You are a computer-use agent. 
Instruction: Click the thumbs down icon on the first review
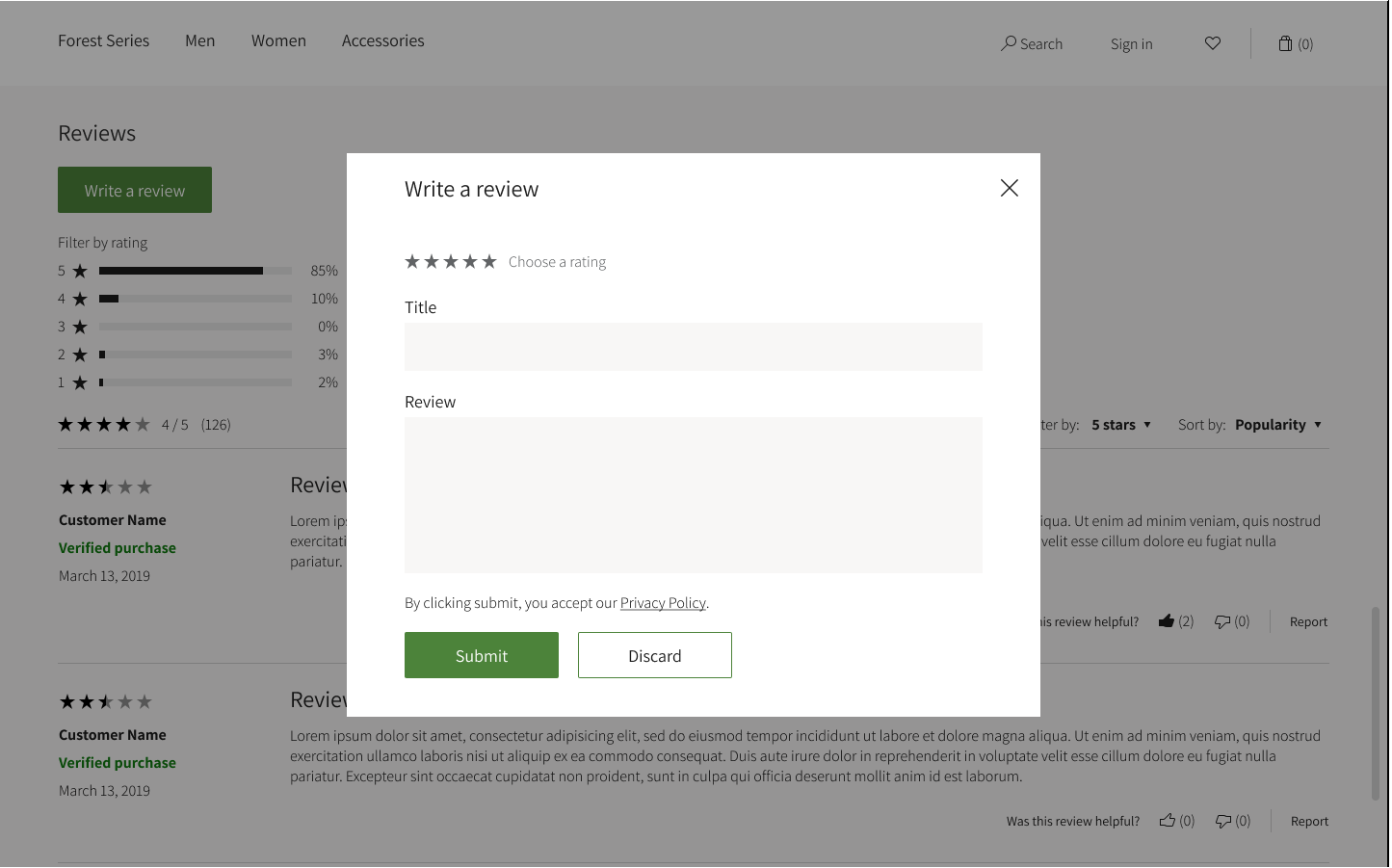click(x=1221, y=621)
